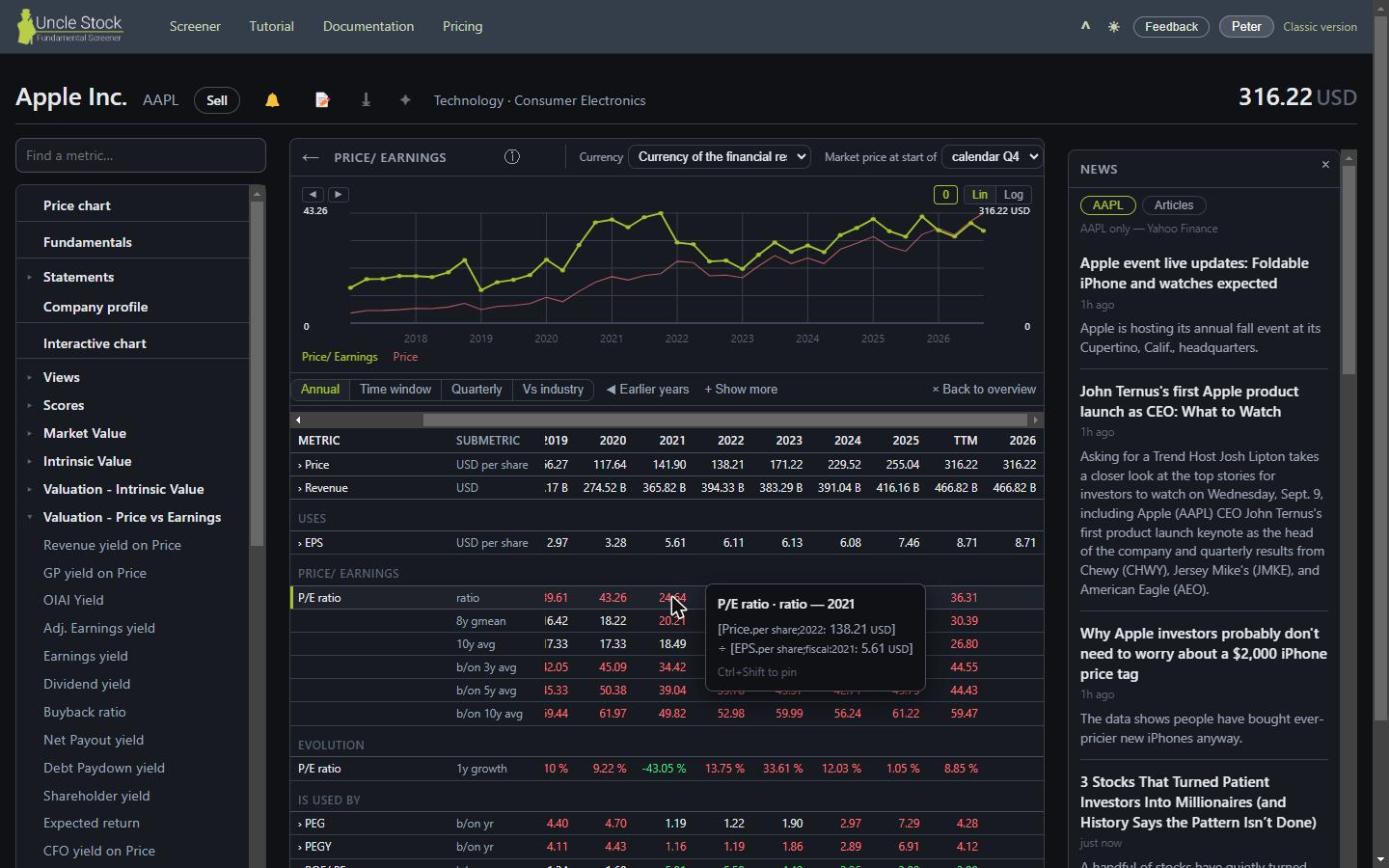Click the caret-up icon in top bar
This screenshot has height=868, width=1389.
[1085, 26]
